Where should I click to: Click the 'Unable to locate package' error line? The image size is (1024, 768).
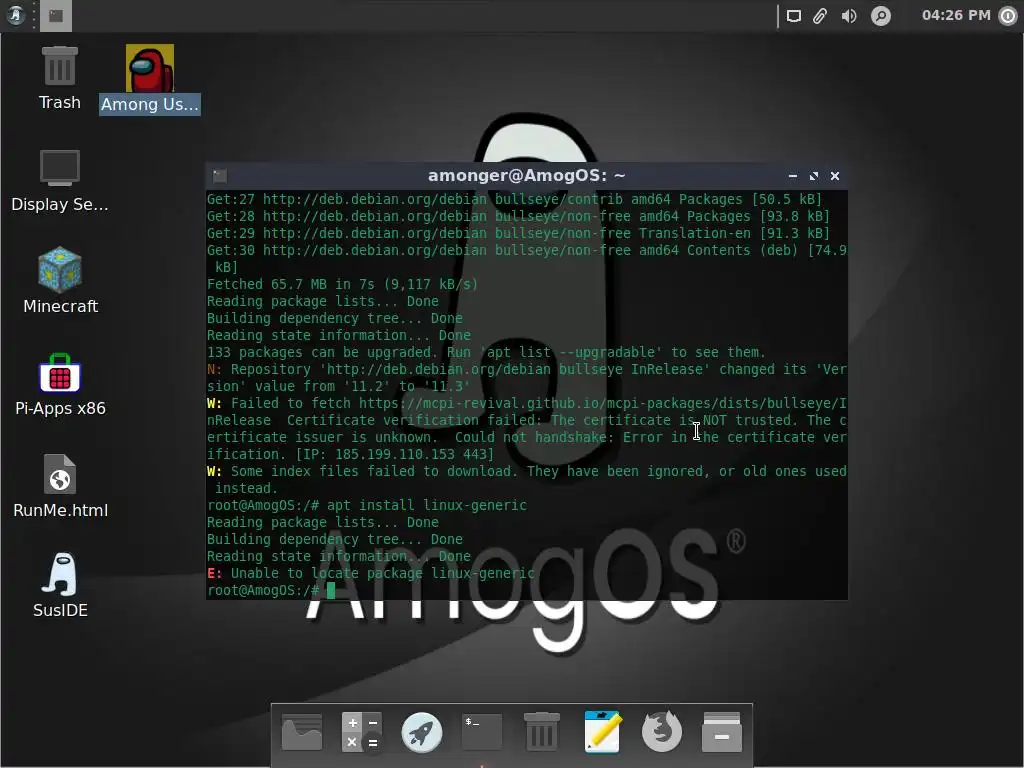(x=371, y=573)
